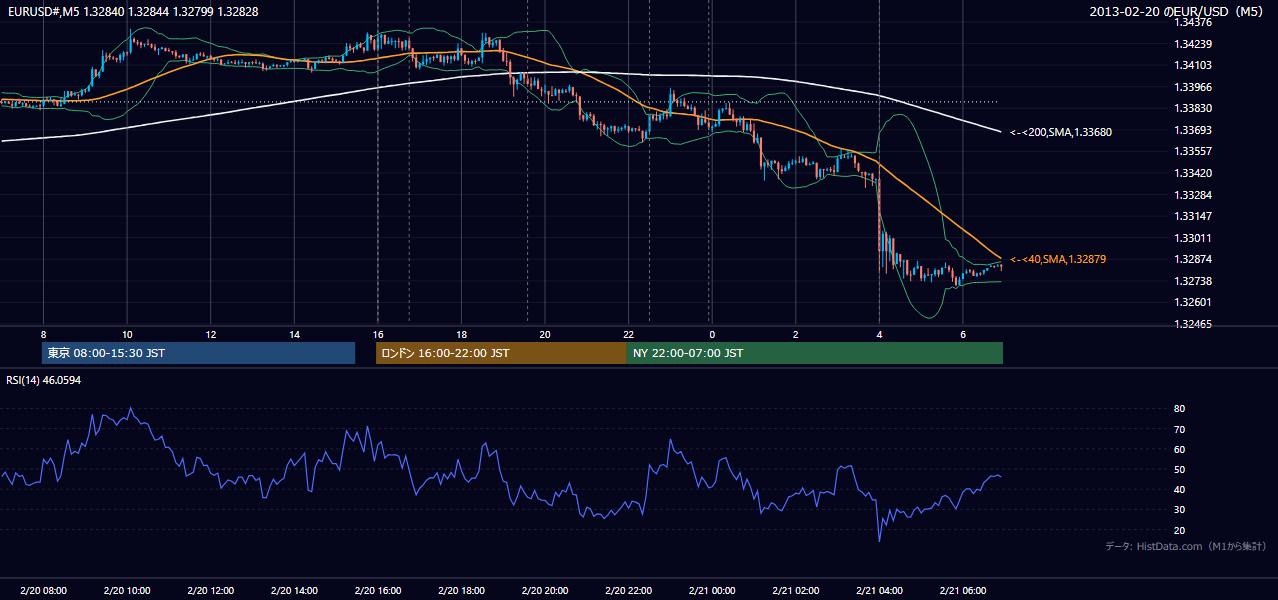Click RSI scale value 80

click(x=1180, y=409)
